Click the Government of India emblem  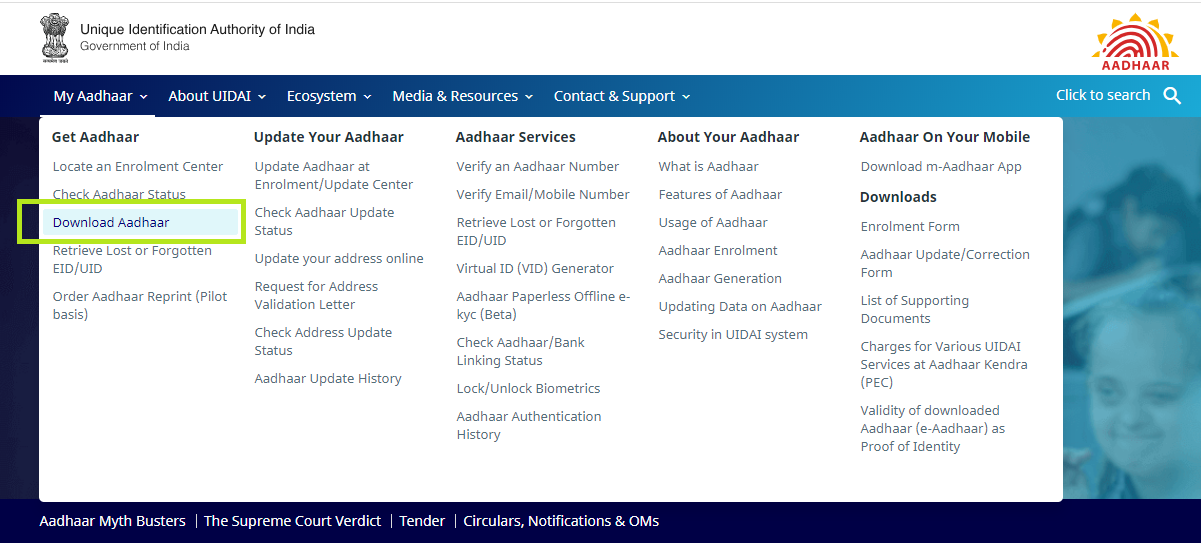click(x=55, y=38)
